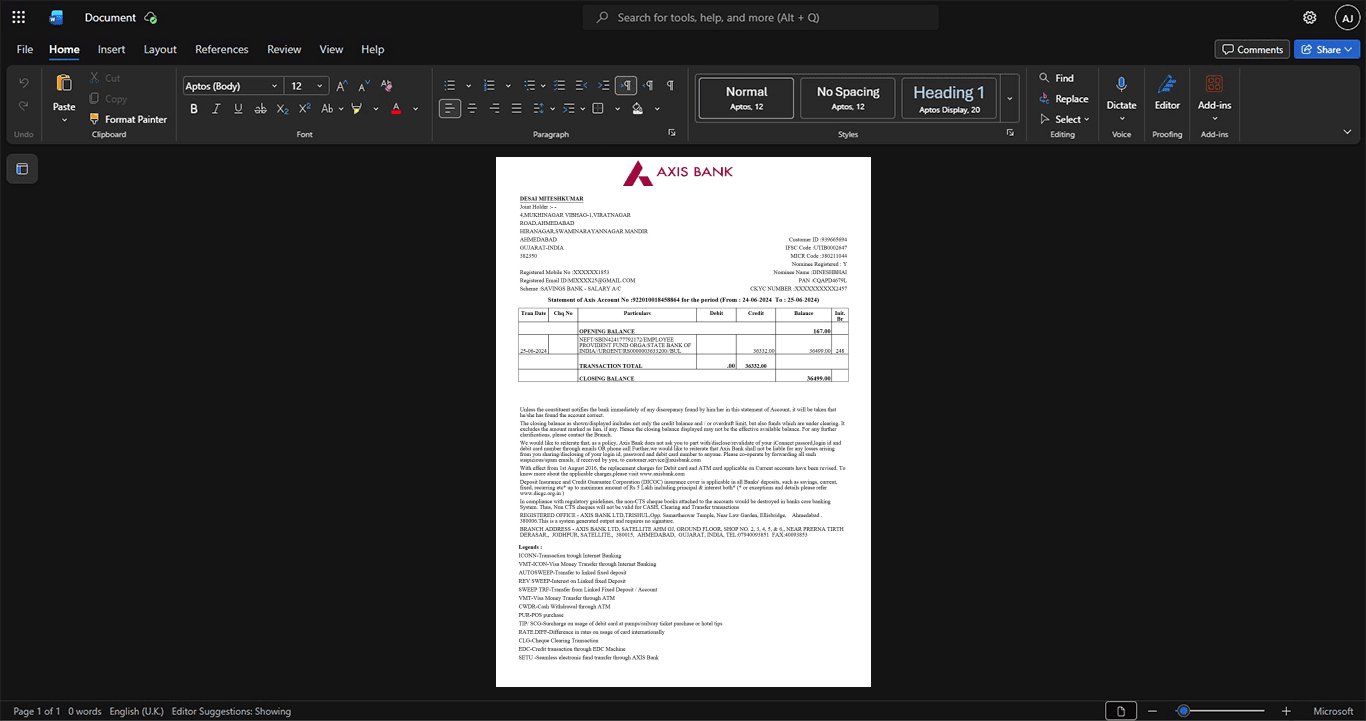The height and width of the screenshot is (721, 1366).
Task: Click the bank statement document page
Action: (683, 422)
